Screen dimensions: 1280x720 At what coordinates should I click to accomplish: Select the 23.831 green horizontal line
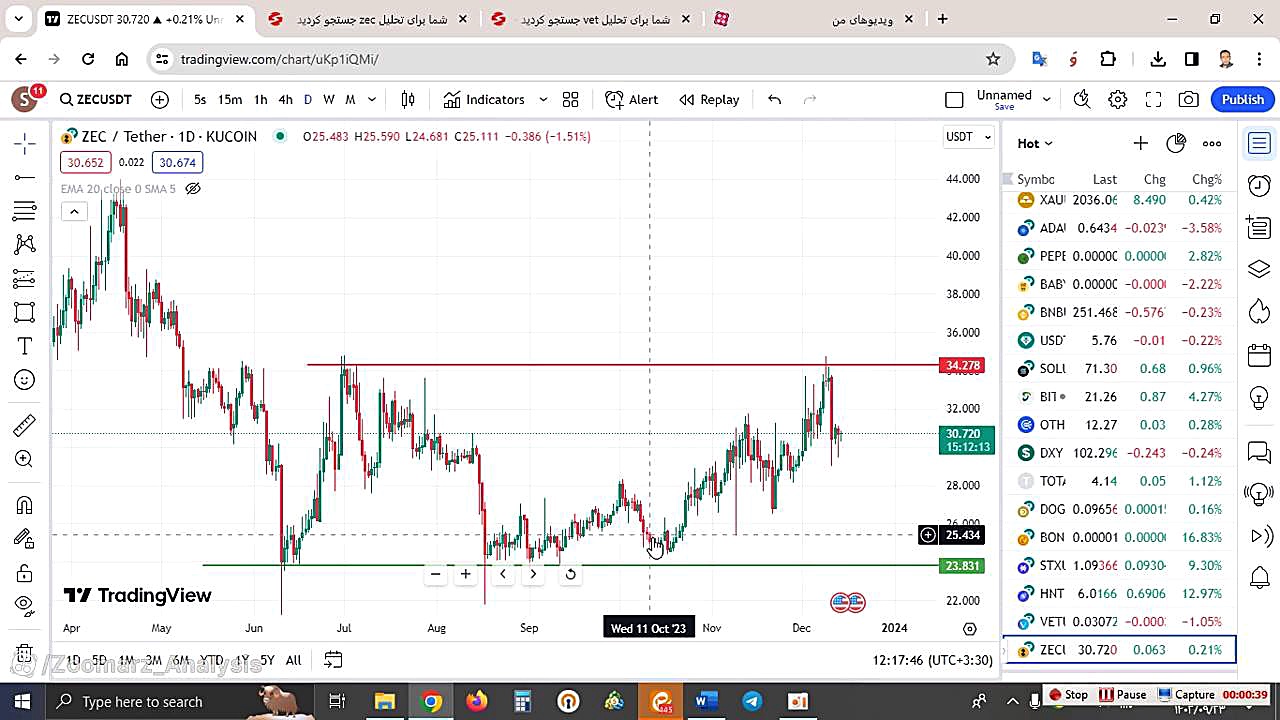[570, 565]
